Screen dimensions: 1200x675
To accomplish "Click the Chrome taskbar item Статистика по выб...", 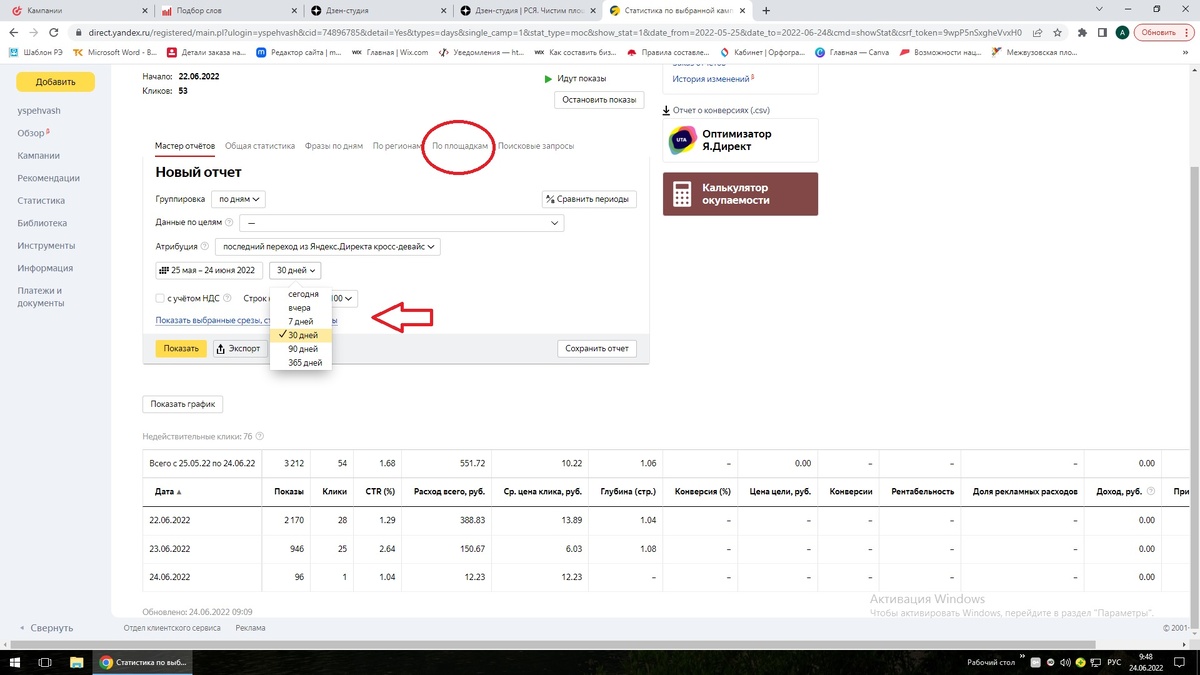I will tap(144, 662).
